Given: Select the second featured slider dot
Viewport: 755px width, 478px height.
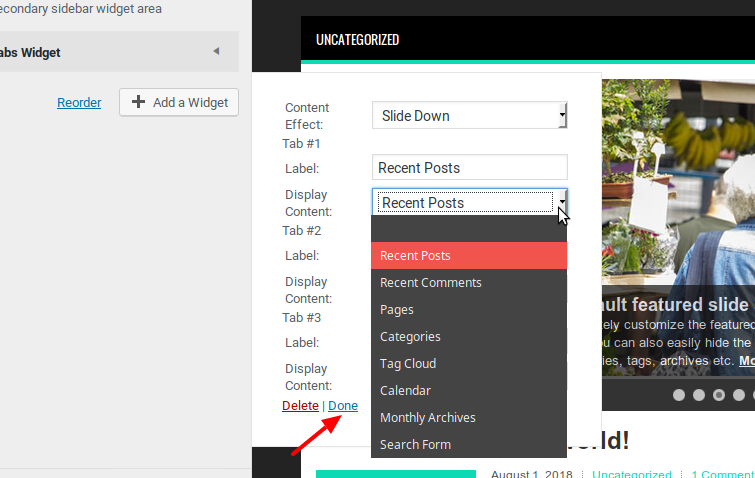Looking at the screenshot, I should tap(699, 395).
